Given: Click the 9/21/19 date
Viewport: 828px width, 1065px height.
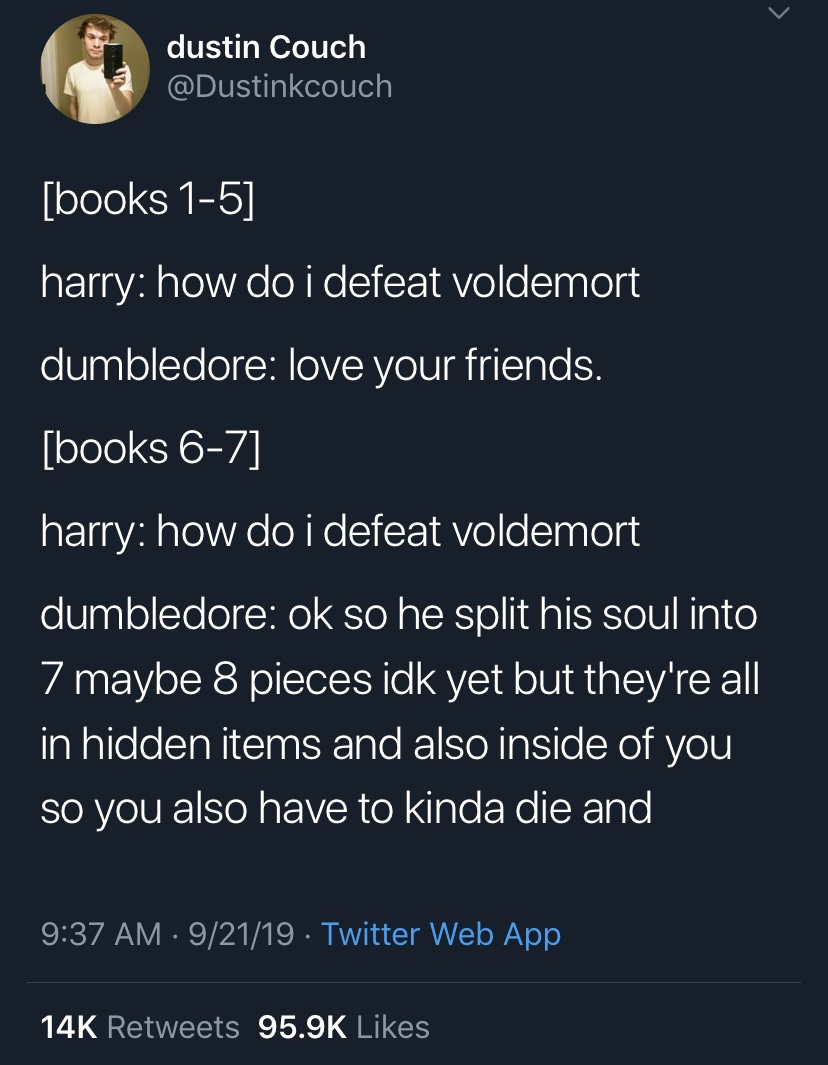Looking at the screenshot, I should tap(241, 933).
